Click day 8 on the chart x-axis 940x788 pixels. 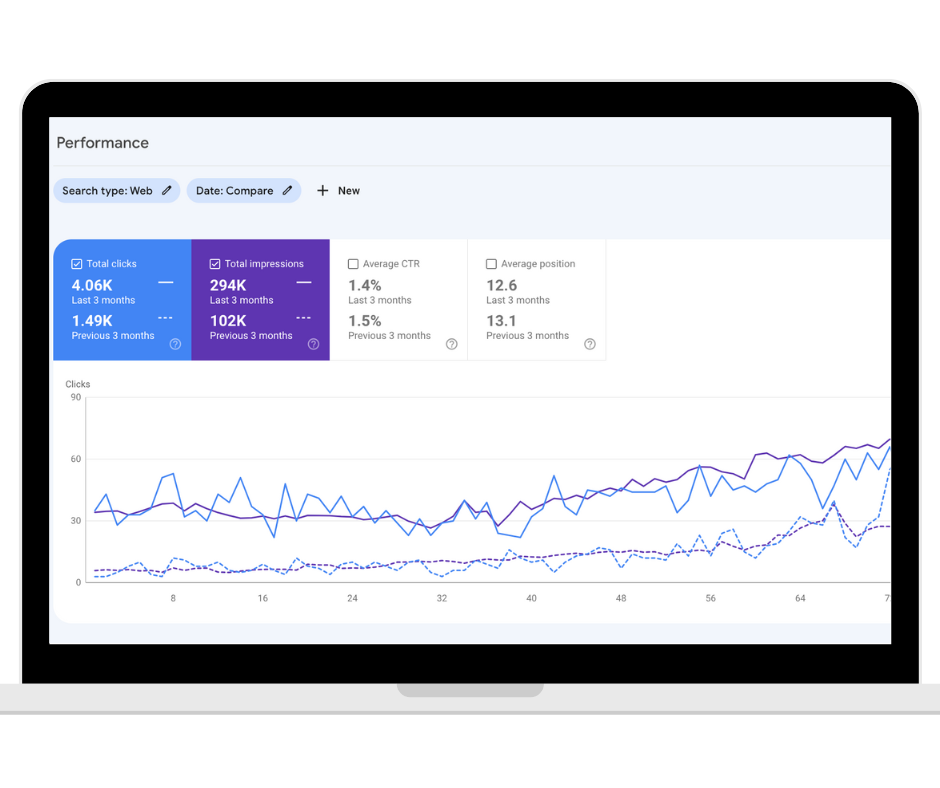point(173,598)
